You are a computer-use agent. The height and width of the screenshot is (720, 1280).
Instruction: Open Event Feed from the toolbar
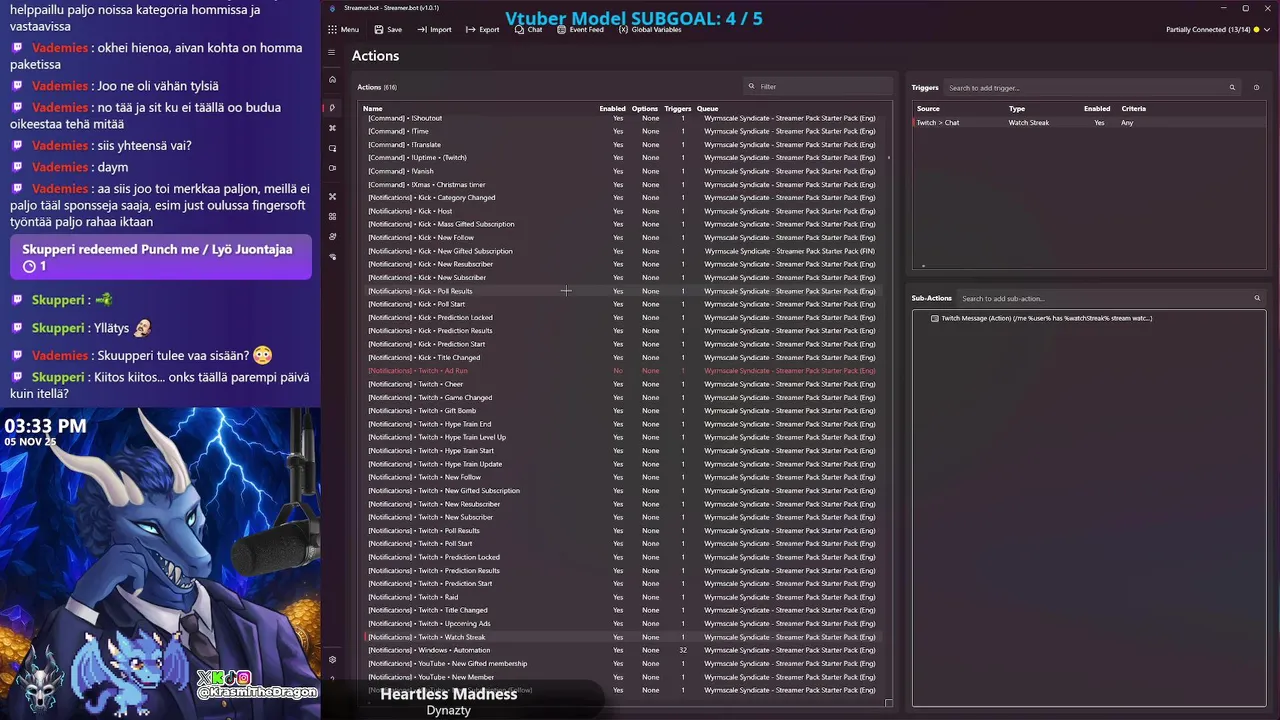tap(580, 30)
